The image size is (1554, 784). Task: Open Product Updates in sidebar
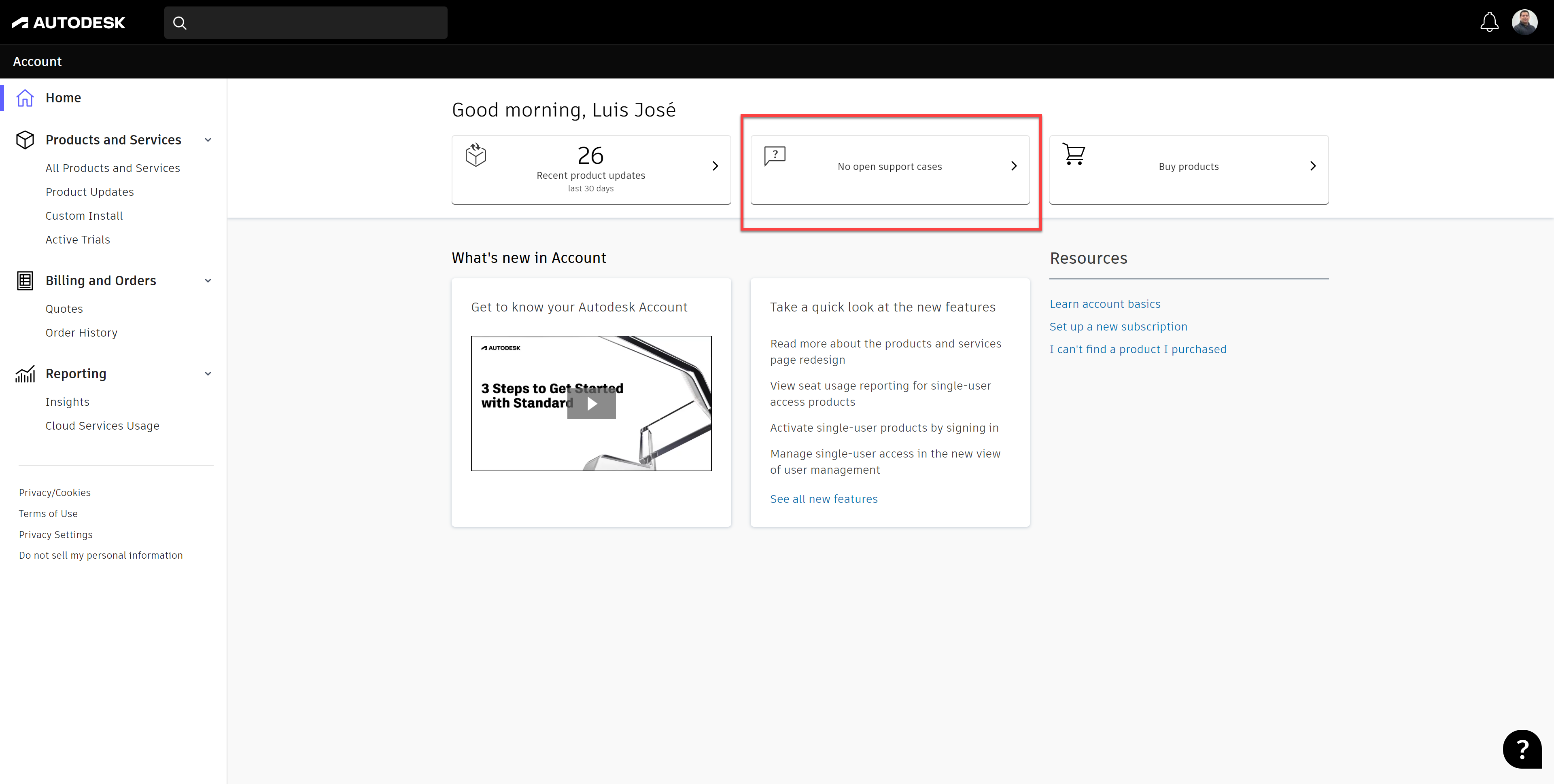(90, 192)
